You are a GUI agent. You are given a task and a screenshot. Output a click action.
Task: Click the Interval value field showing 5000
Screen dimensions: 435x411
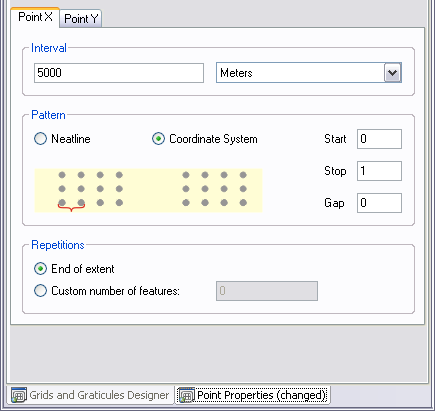pyautogui.click(x=119, y=73)
